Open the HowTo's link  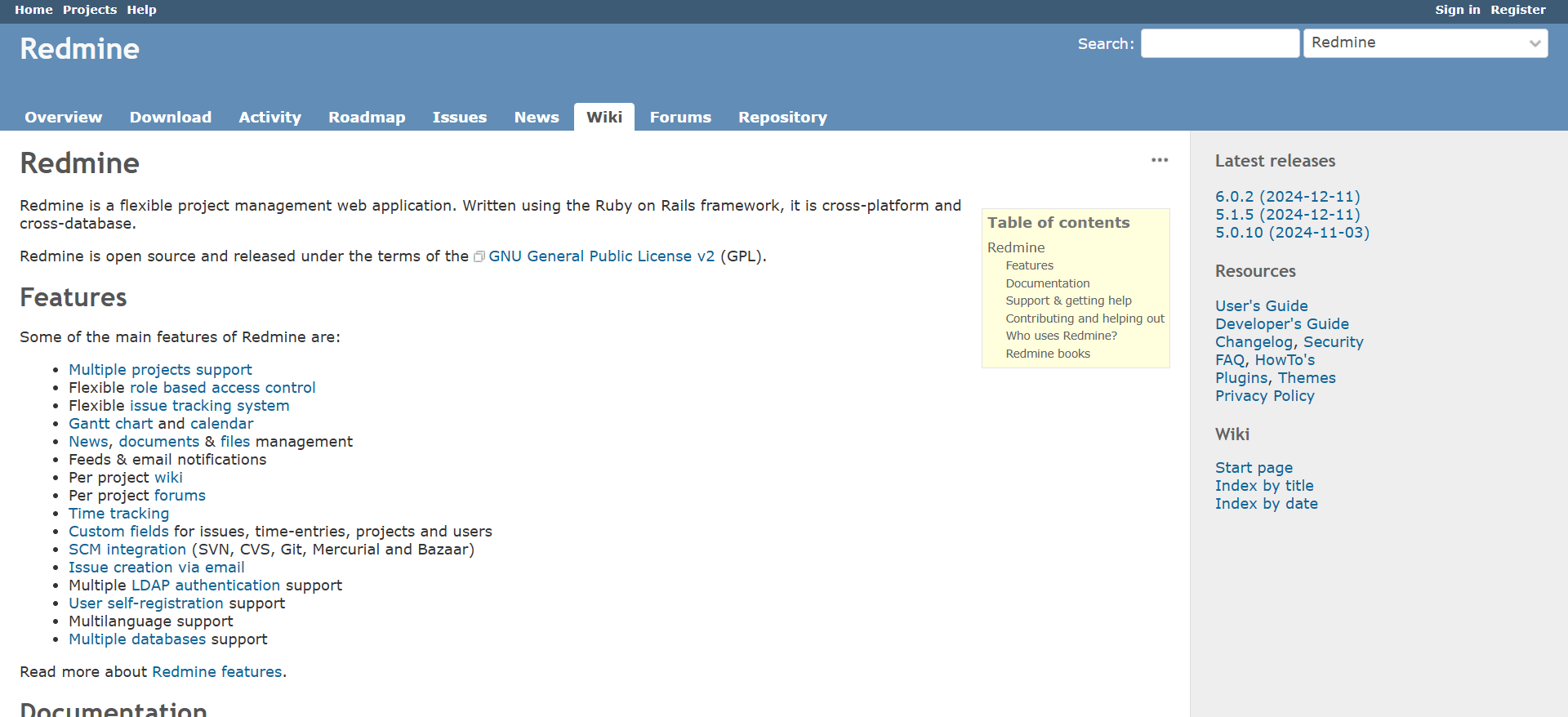pyautogui.click(x=1285, y=360)
